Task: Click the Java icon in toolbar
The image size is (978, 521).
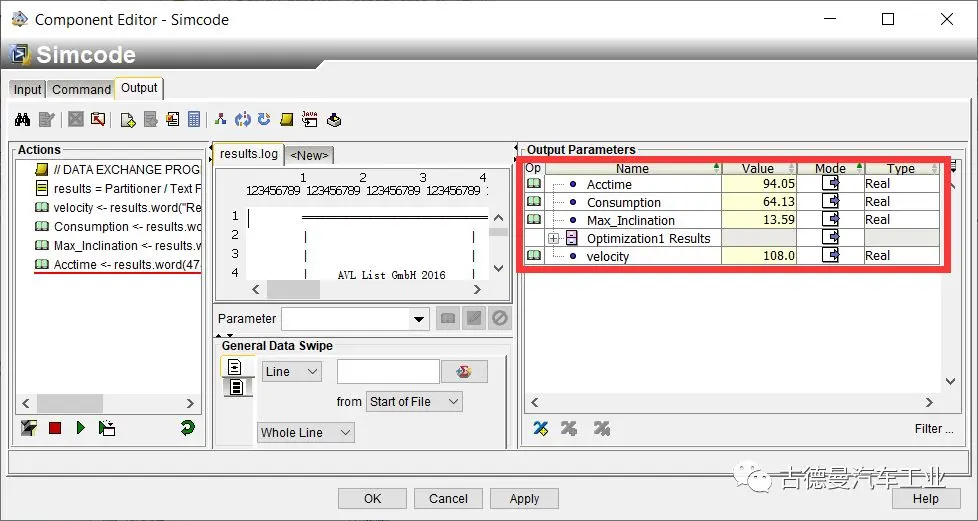Action: 309,120
